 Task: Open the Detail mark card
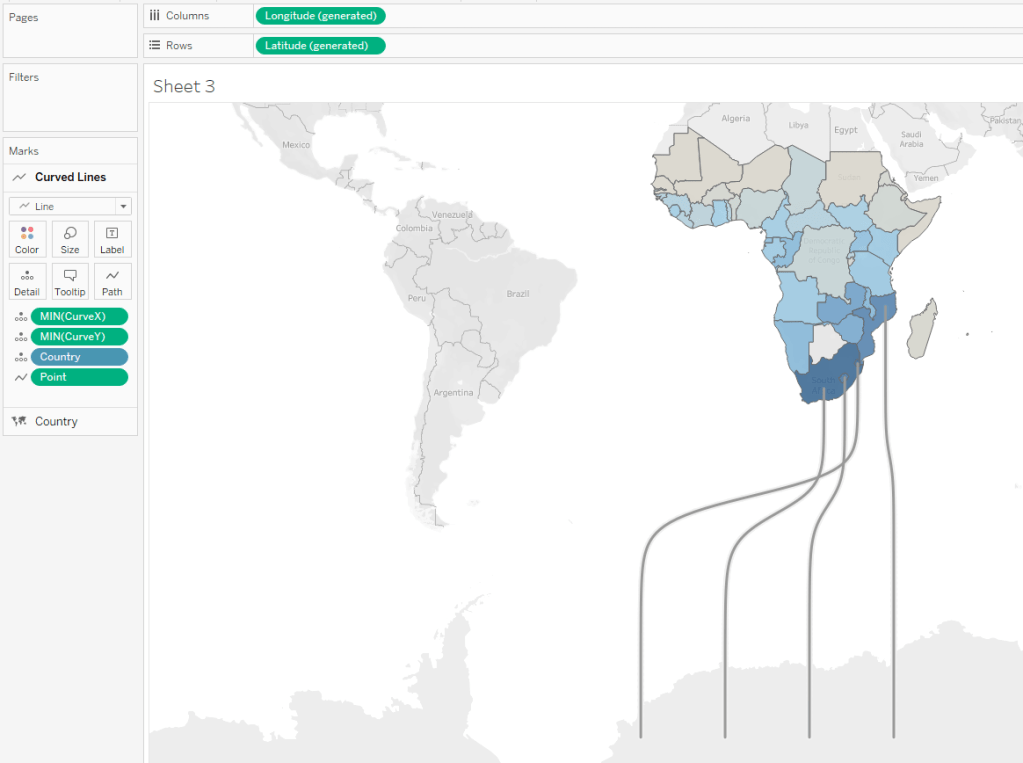tap(27, 282)
